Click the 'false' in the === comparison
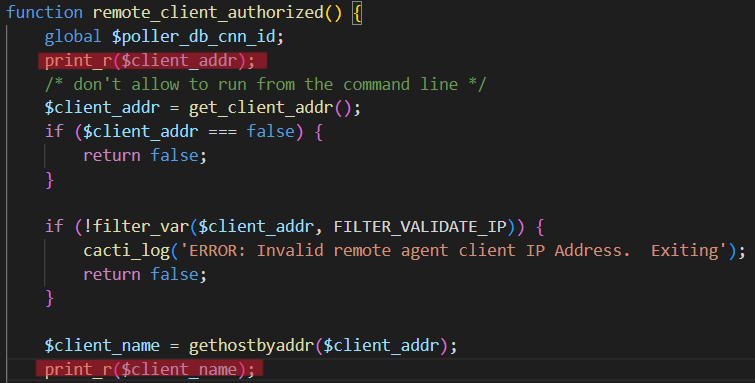 [270, 131]
